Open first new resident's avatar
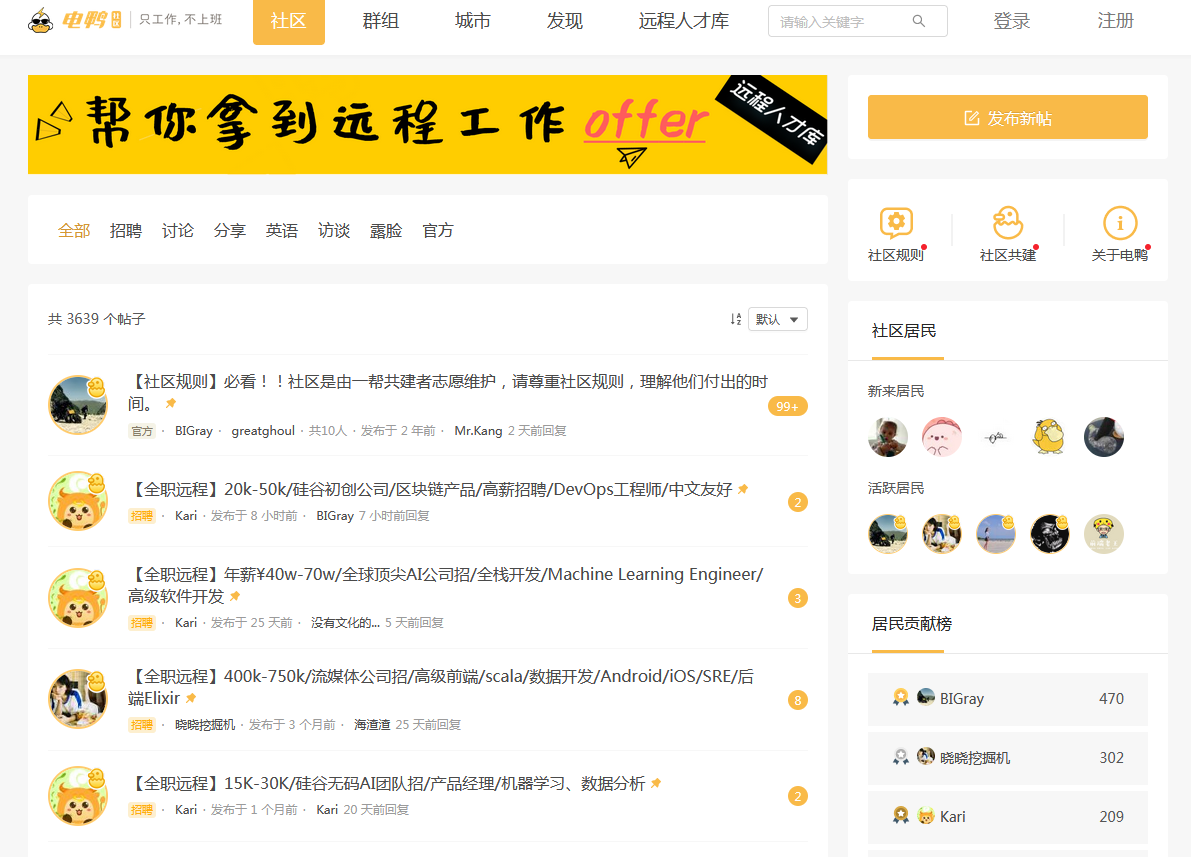This screenshot has width=1191, height=857. click(888, 437)
